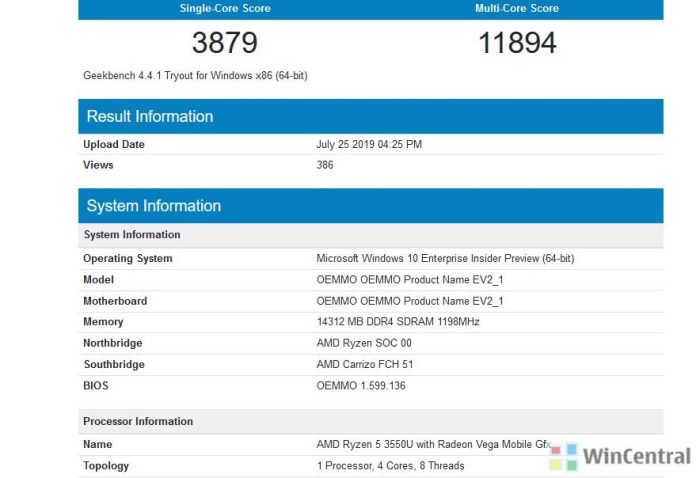Select the BIOS value OEMMO 1.599.136

pos(361,385)
